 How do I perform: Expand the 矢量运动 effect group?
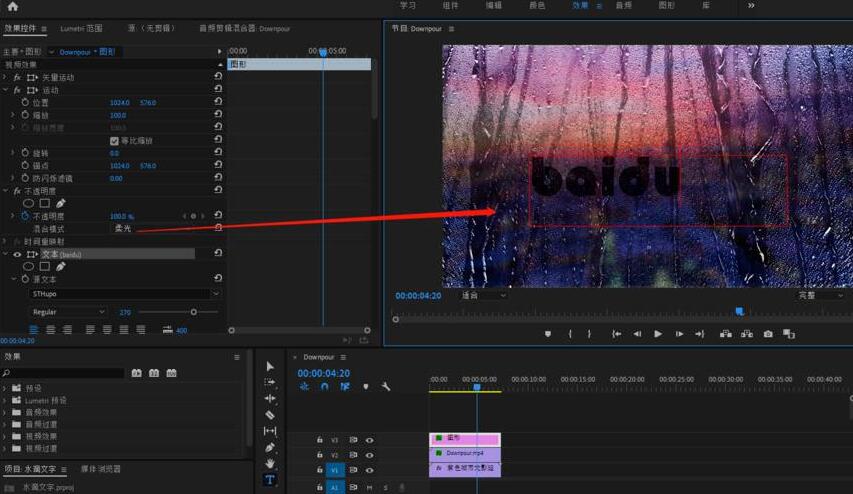click(x=5, y=77)
